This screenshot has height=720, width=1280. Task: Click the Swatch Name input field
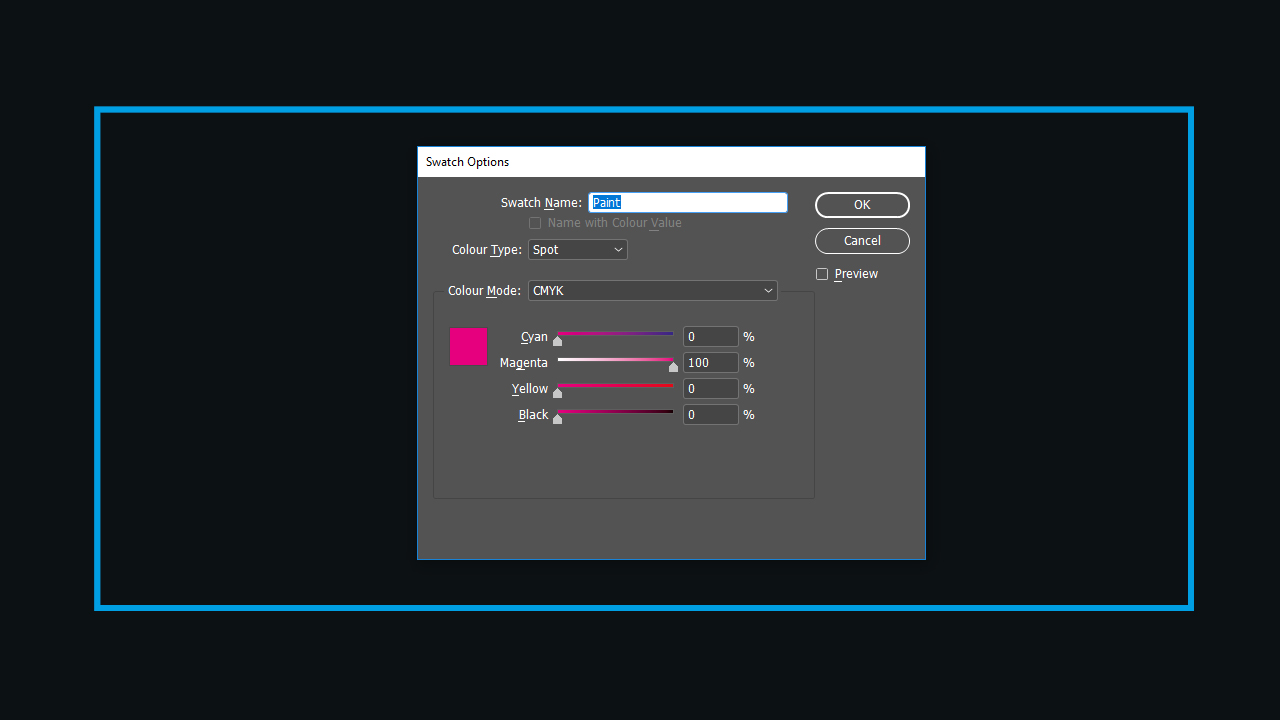click(688, 203)
